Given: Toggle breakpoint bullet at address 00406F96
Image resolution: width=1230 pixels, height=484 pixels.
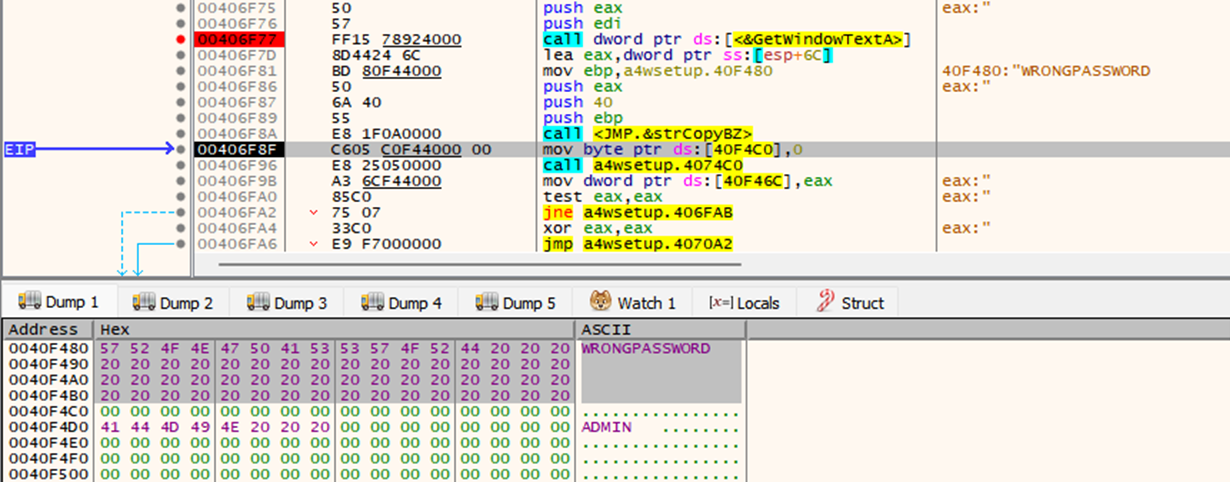Looking at the screenshot, I should [x=181, y=165].
